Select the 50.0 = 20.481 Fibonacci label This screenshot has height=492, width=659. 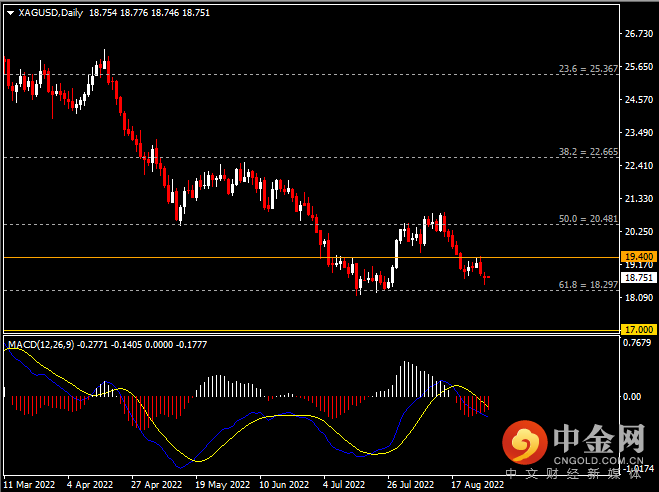pos(588,218)
